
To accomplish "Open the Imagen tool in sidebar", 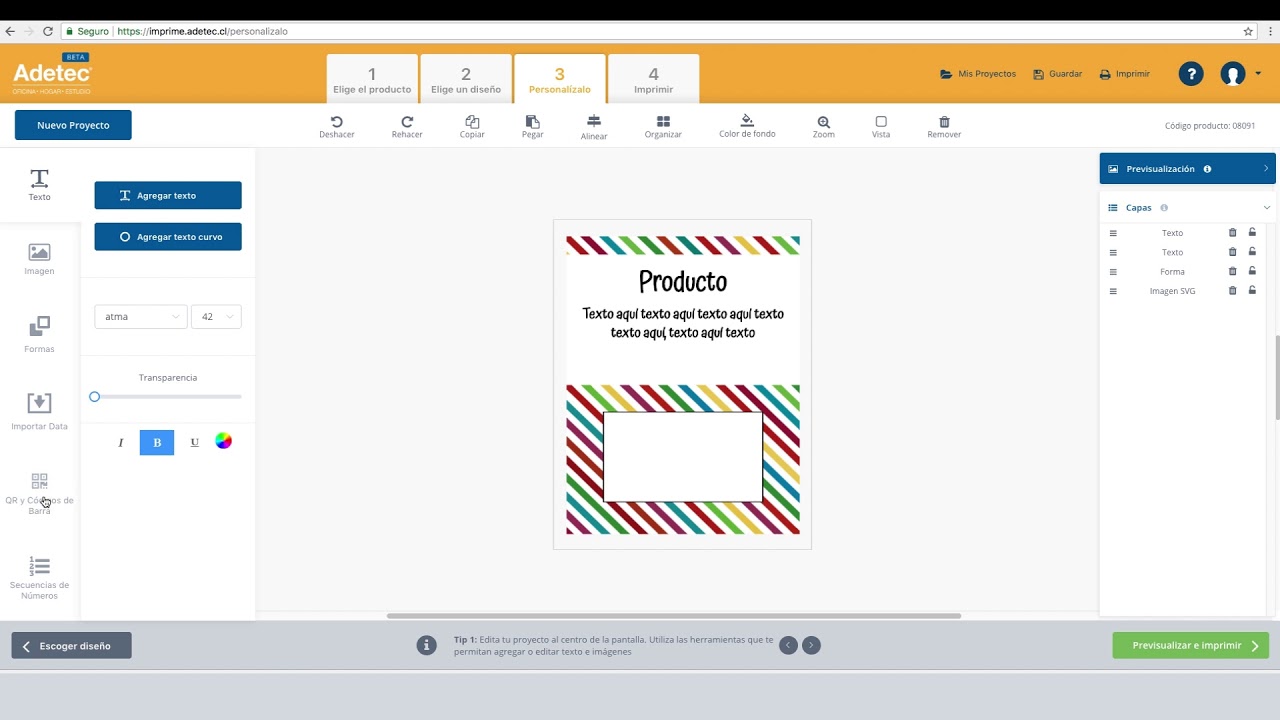I will (x=39, y=259).
